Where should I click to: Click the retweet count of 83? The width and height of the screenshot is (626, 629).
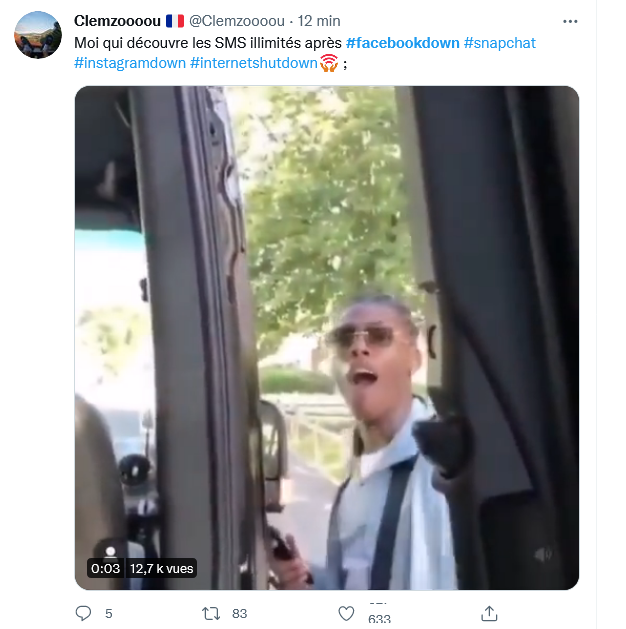(x=239, y=613)
